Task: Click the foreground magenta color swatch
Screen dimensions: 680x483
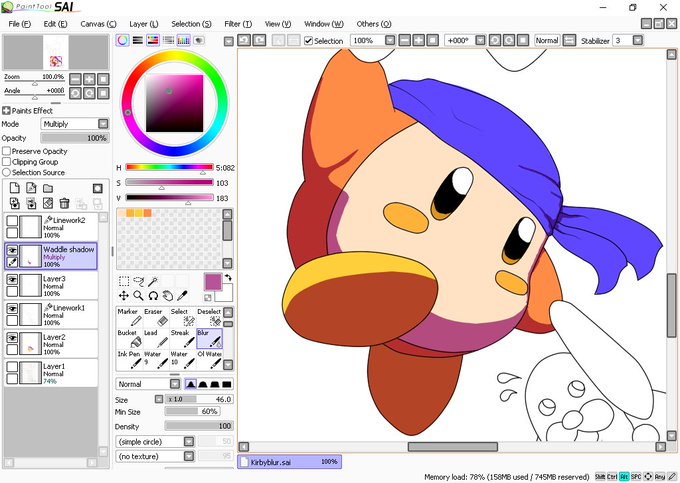Action: (x=213, y=282)
